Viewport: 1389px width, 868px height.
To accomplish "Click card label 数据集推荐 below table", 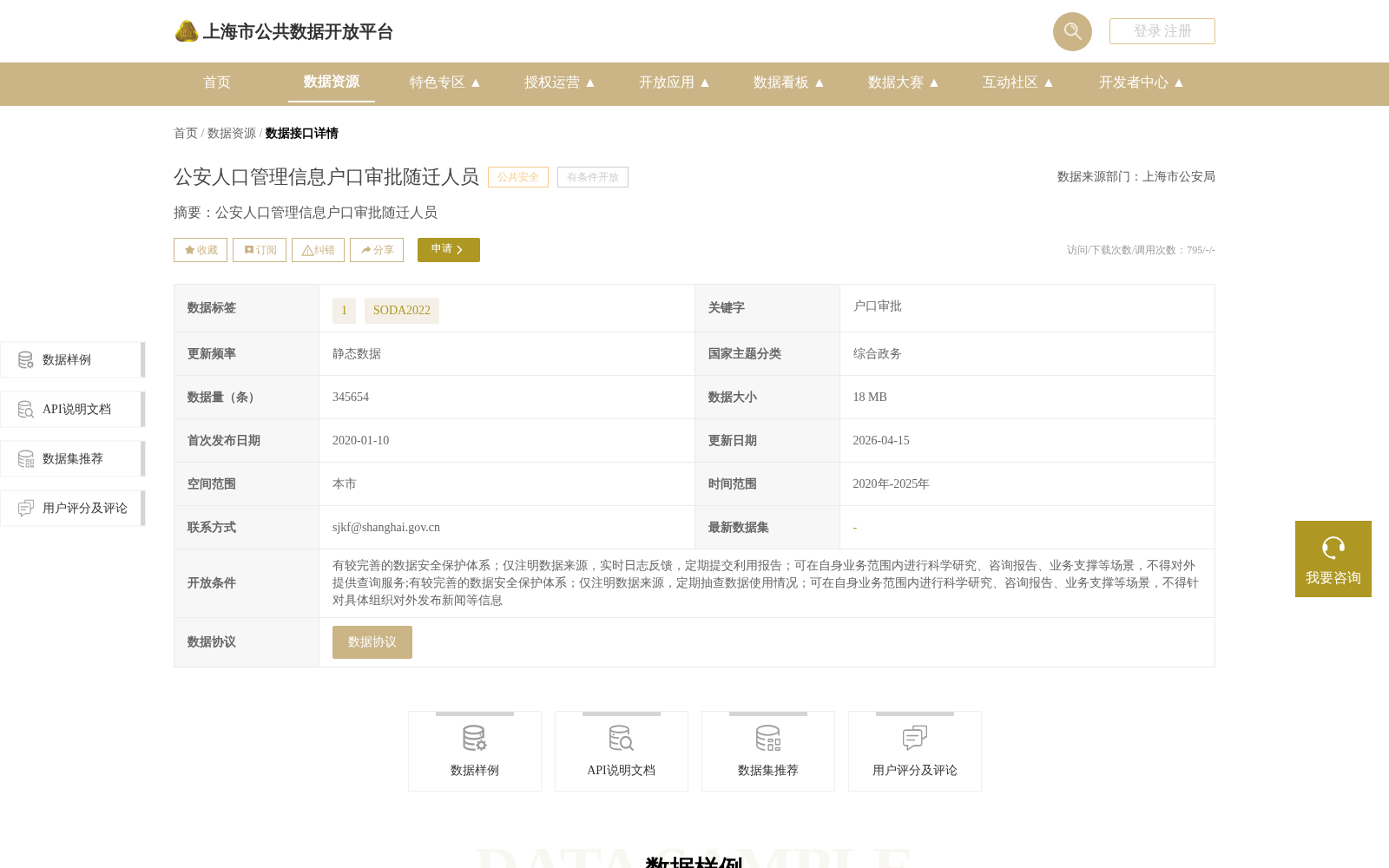I will pos(768,771).
